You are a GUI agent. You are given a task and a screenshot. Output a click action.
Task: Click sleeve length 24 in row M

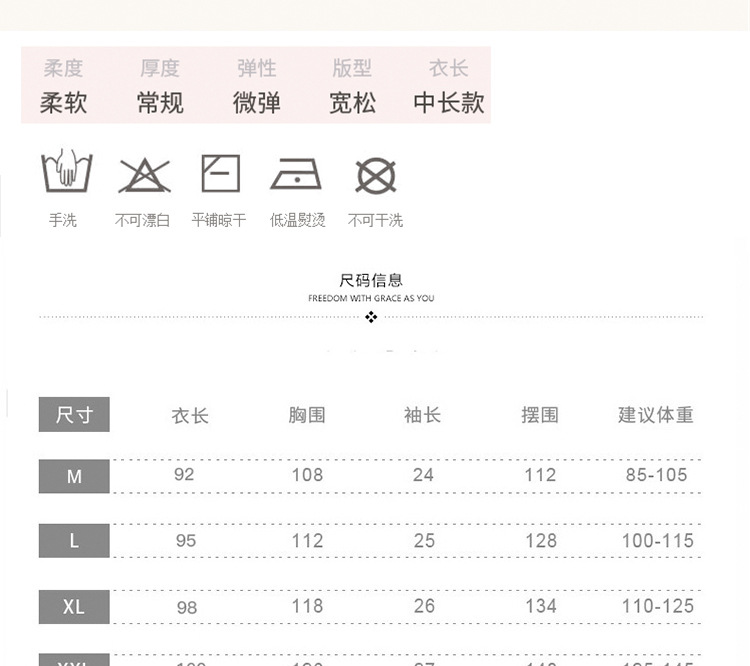(x=423, y=475)
